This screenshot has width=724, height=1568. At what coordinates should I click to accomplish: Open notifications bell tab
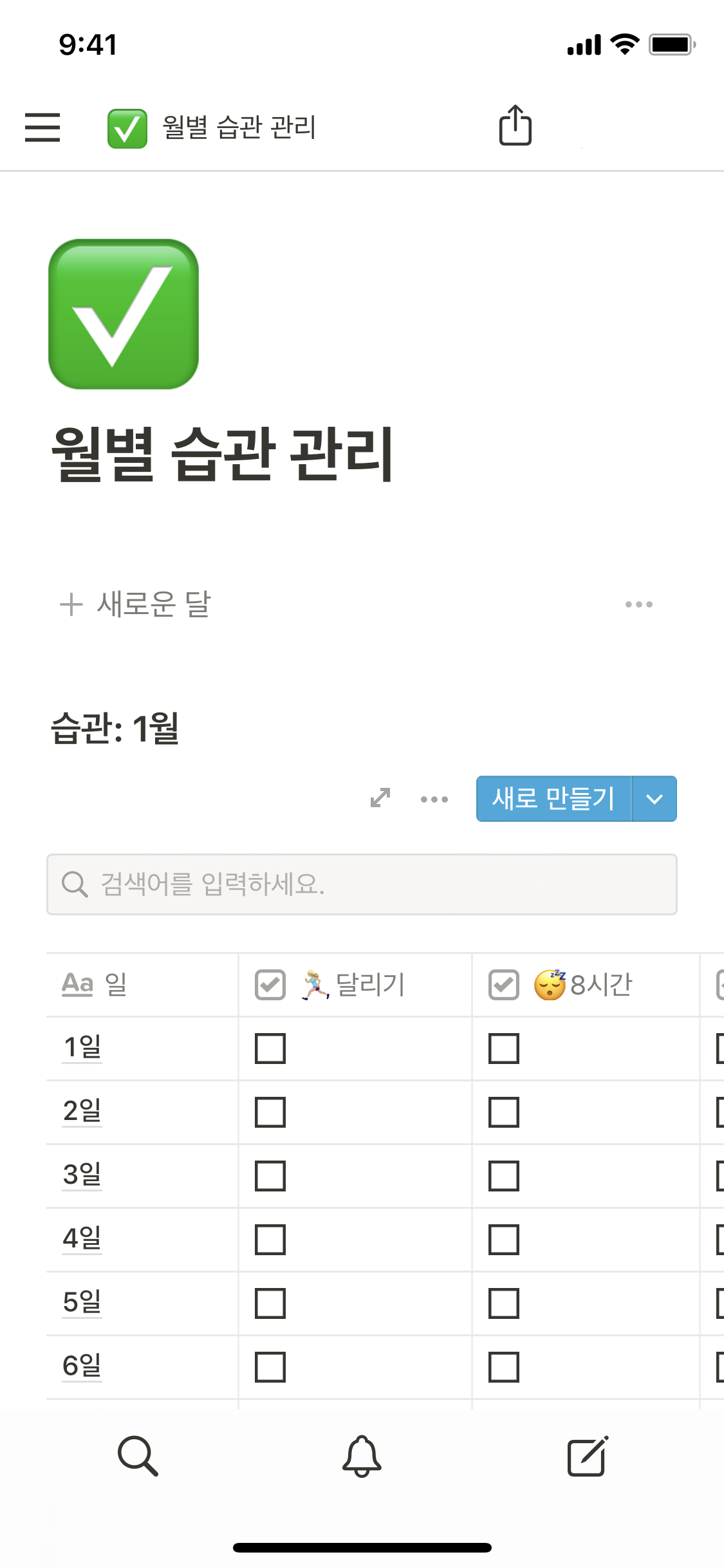(362, 1456)
